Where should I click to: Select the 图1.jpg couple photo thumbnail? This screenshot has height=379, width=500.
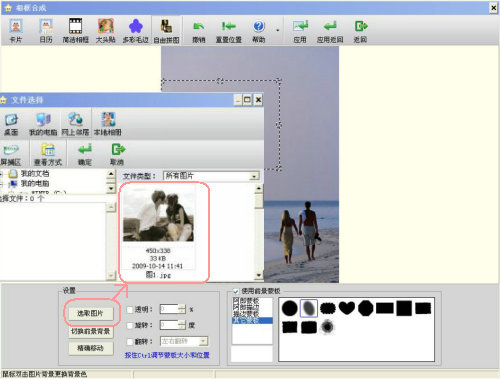[x=159, y=232]
